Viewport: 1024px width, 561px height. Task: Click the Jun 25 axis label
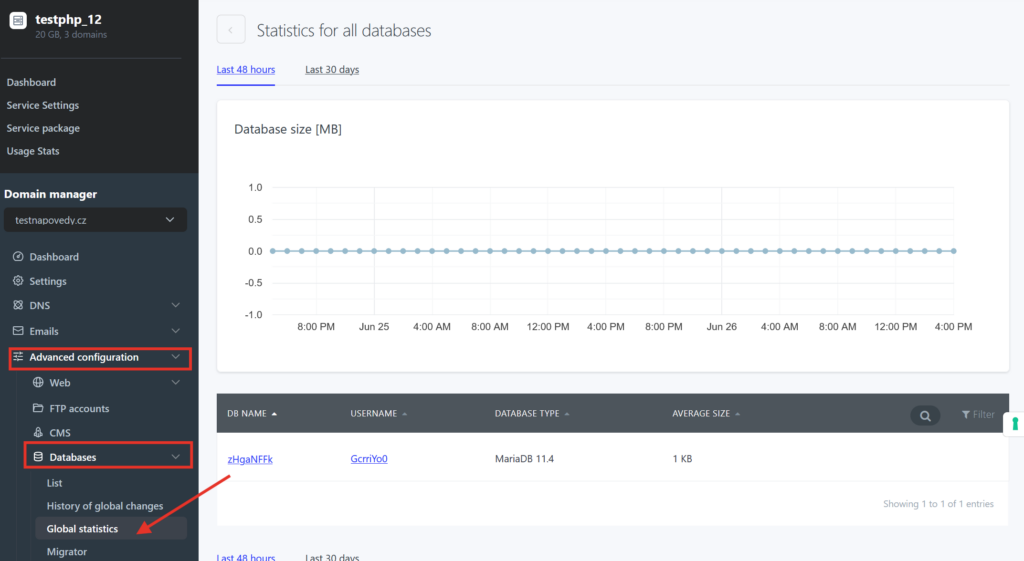click(374, 327)
